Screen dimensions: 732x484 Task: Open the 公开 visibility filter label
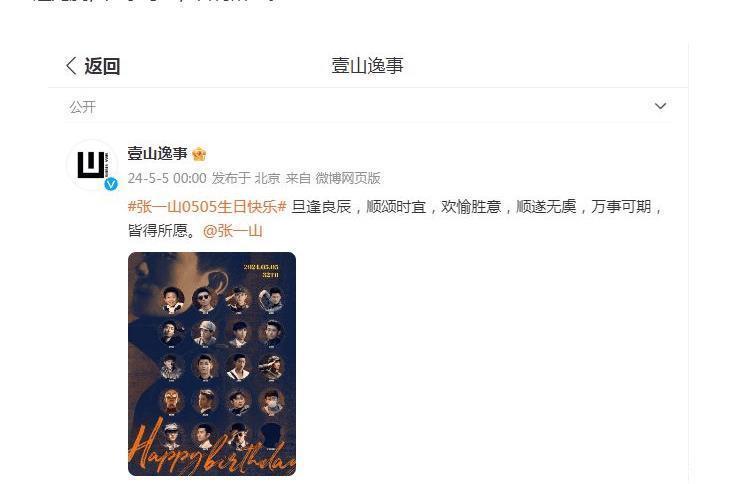pos(83,107)
